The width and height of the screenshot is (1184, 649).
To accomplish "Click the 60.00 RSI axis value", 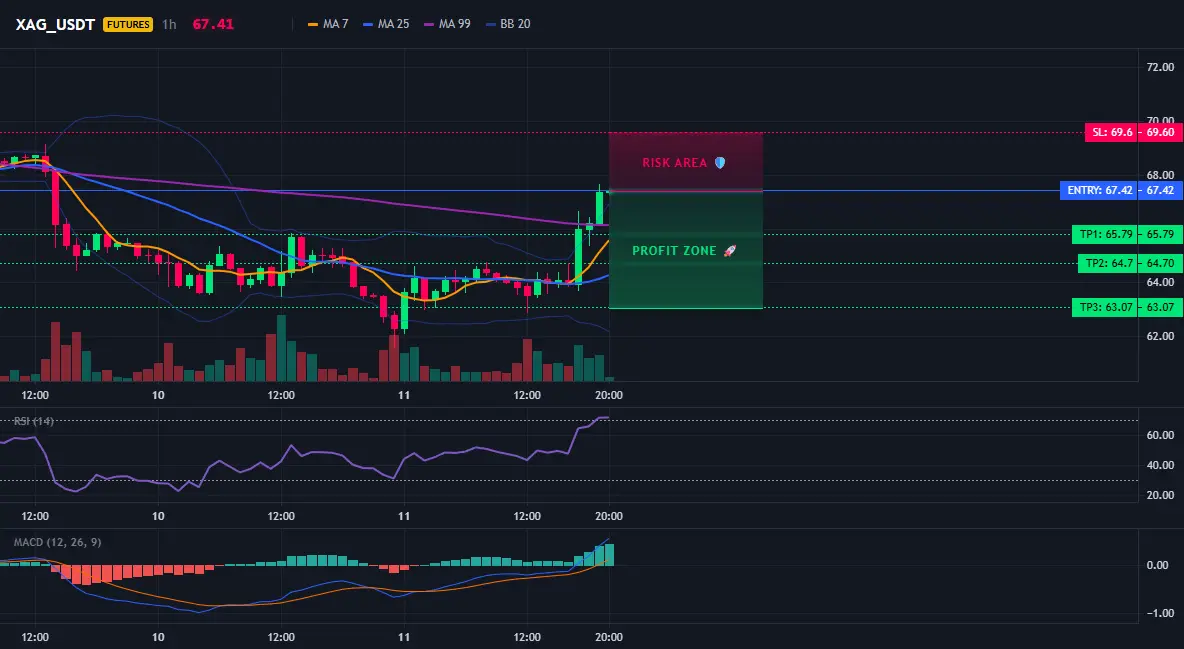I will click(1160, 435).
